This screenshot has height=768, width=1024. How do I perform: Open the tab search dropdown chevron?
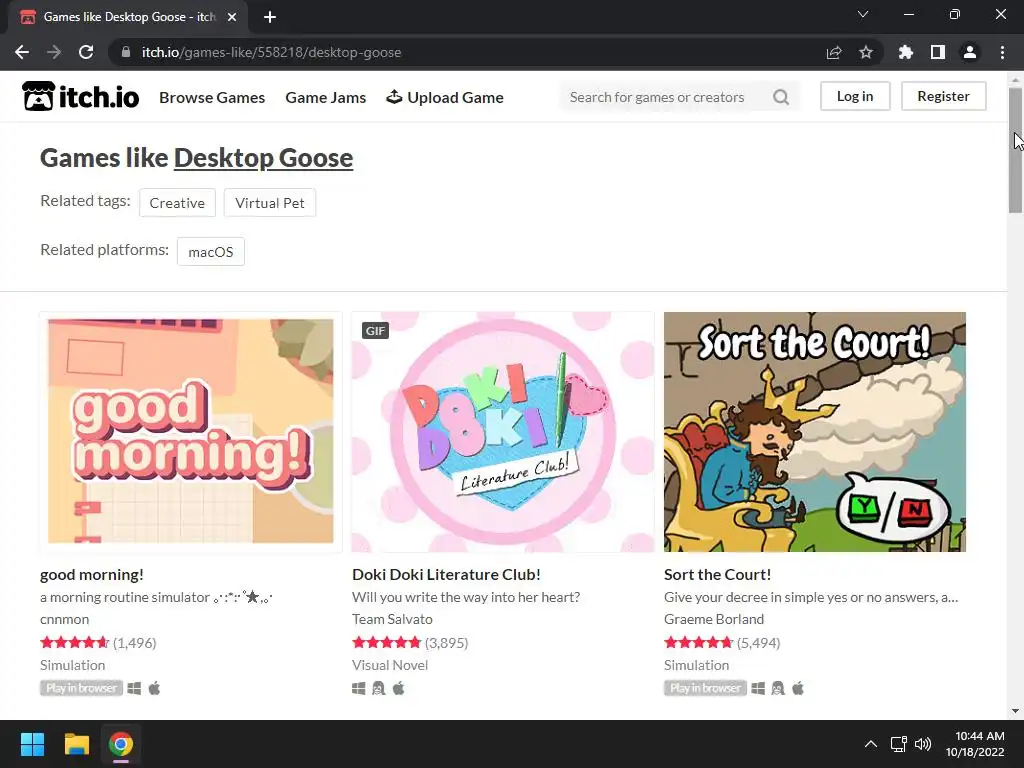coord(863,14)
